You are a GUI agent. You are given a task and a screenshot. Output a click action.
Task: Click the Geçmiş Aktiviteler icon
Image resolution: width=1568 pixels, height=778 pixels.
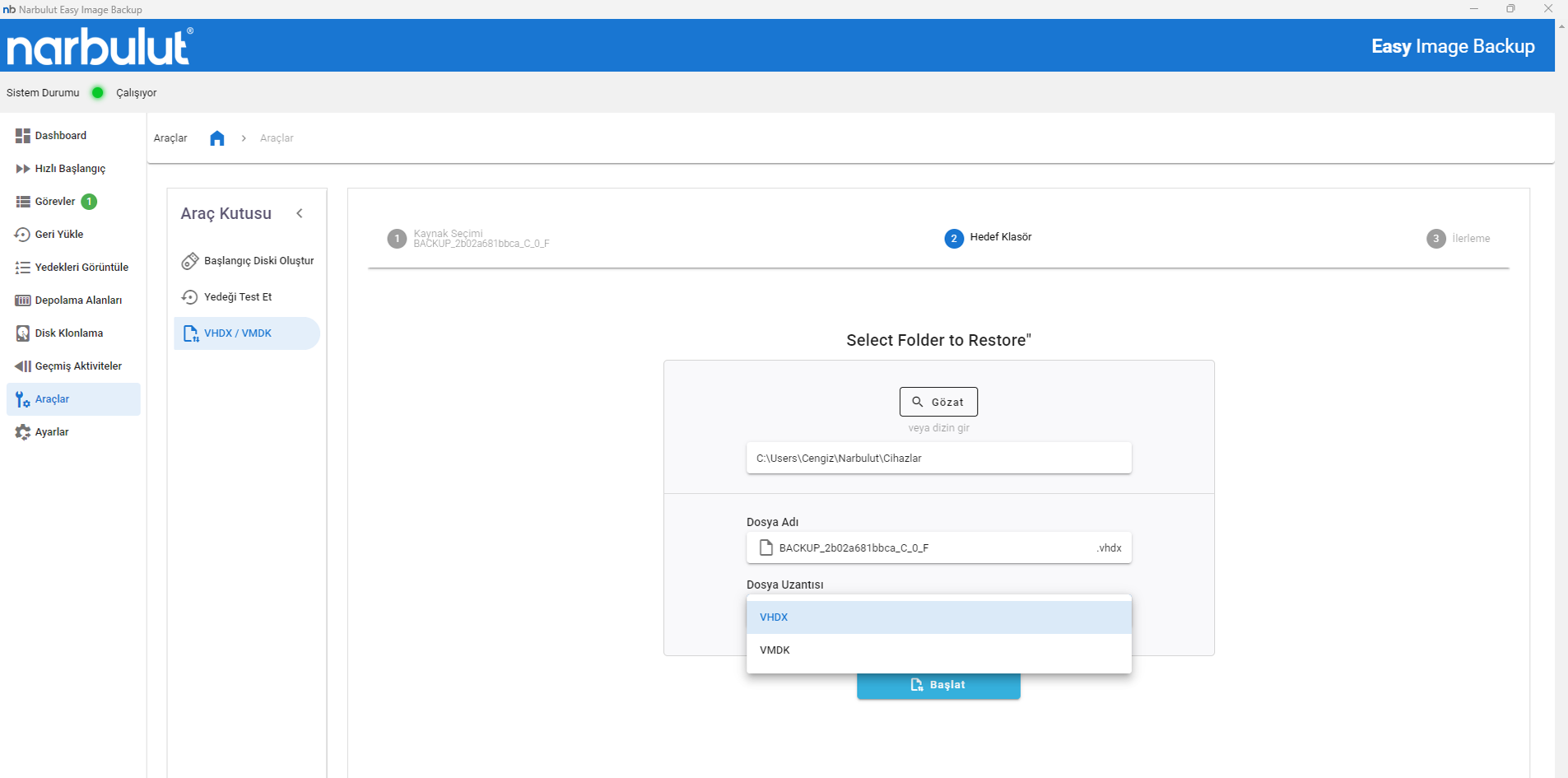pos(22,366)
